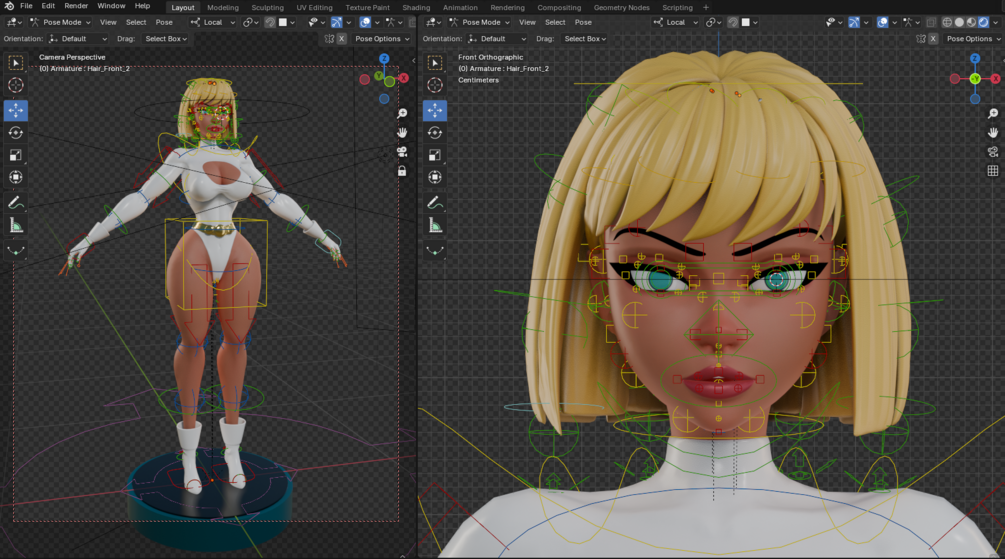Switch to the UV Editing workspace tab
The height and width of the screenshot is (559, 1005).
(314, 8)
